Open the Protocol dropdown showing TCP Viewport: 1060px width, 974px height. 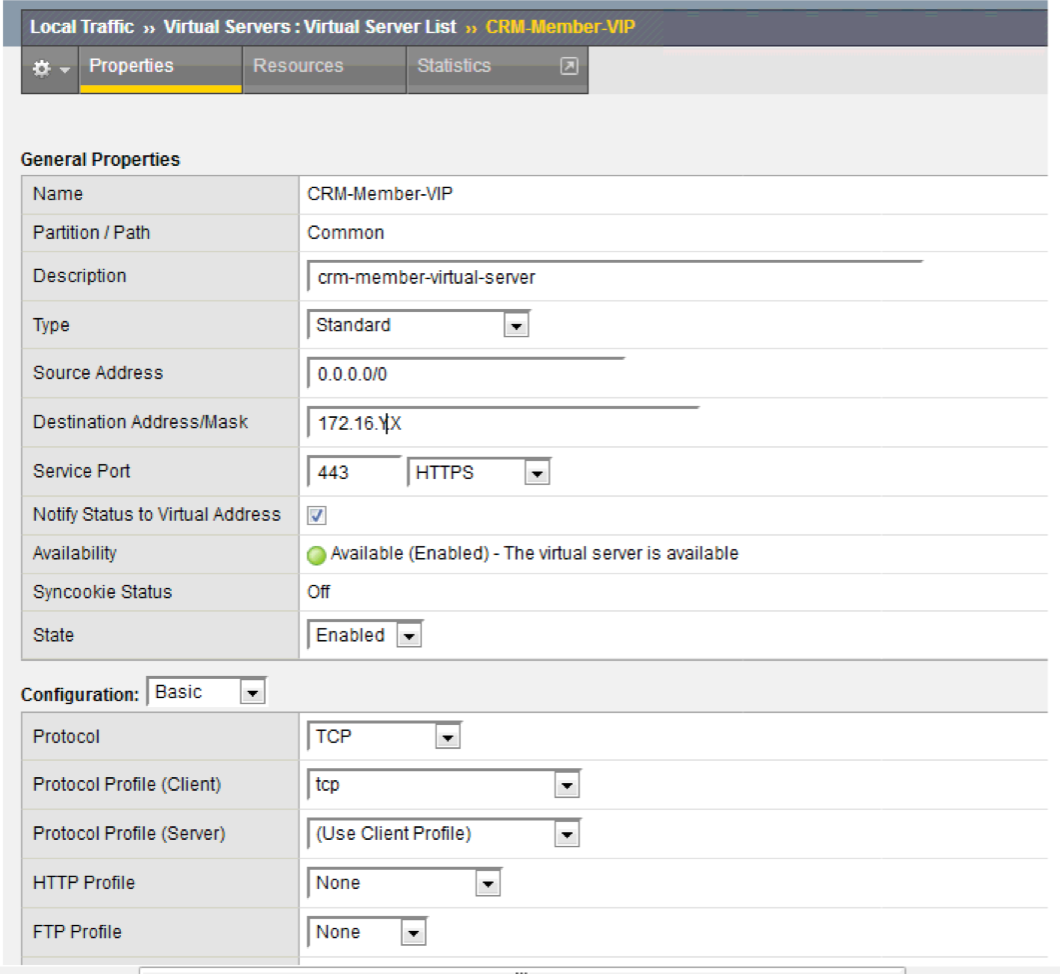coord(446,736)
